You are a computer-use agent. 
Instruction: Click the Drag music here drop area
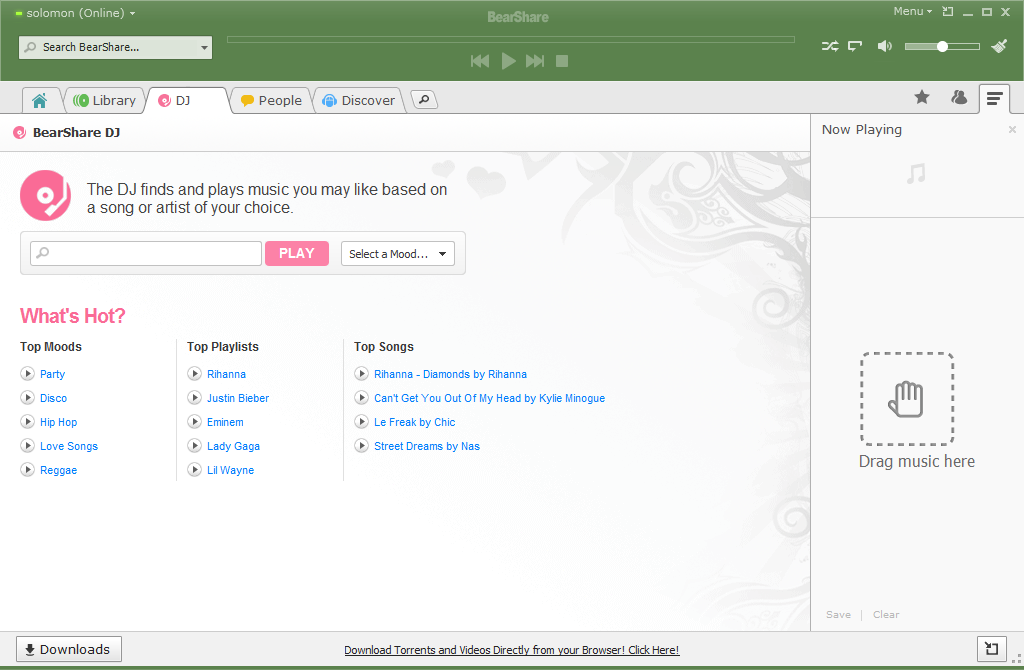coord(907,399)
